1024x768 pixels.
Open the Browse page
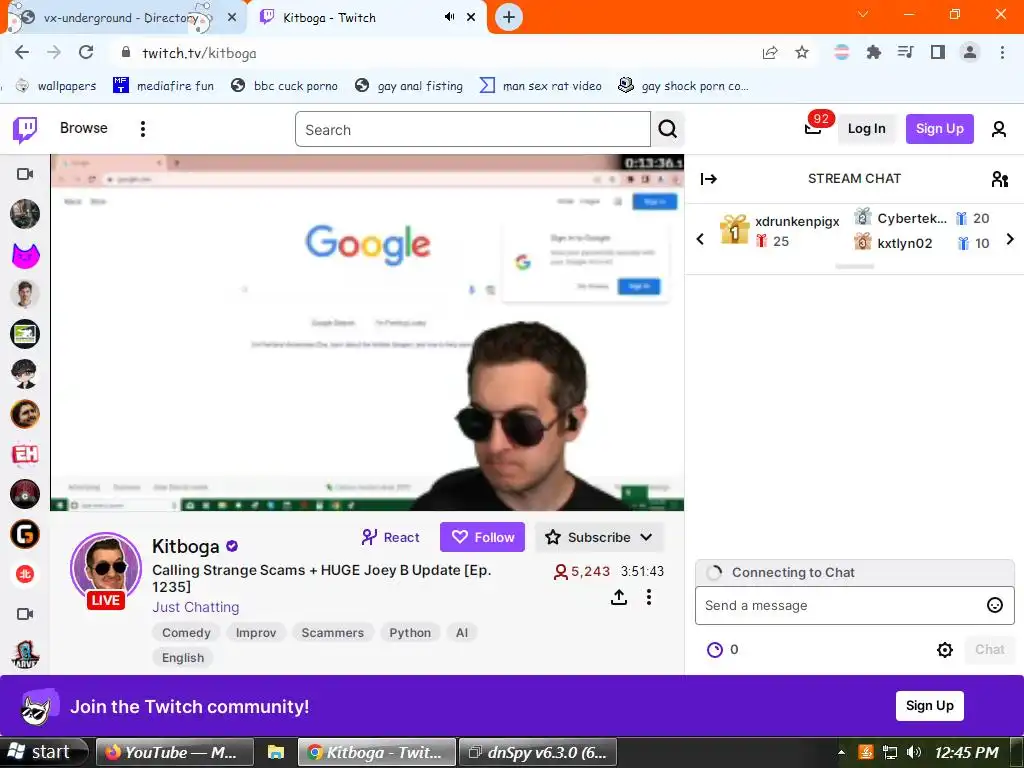(84, 128)
